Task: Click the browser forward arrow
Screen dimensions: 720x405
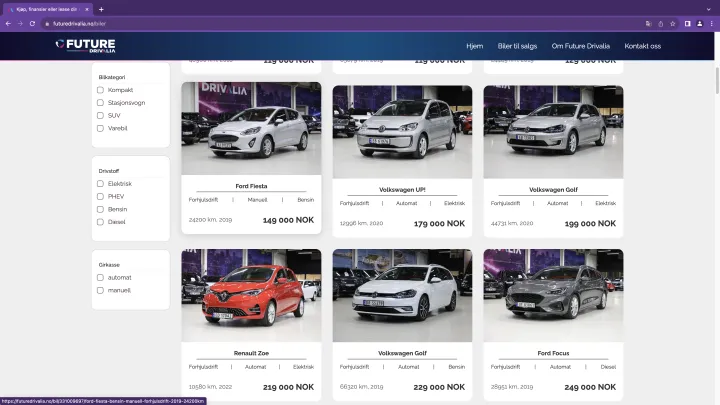Action: point(20,23)
